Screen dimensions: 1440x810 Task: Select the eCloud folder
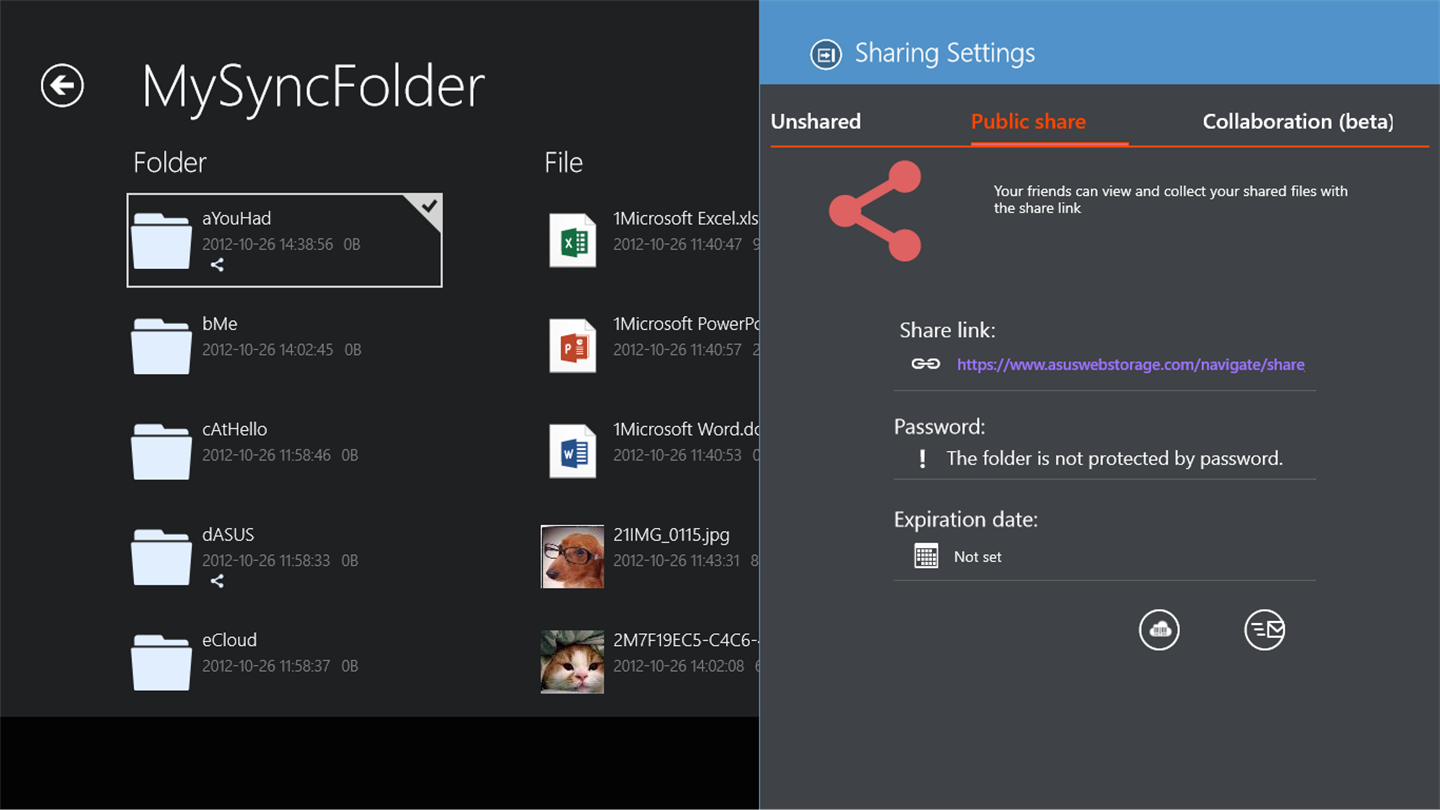[x=285, y=661]
